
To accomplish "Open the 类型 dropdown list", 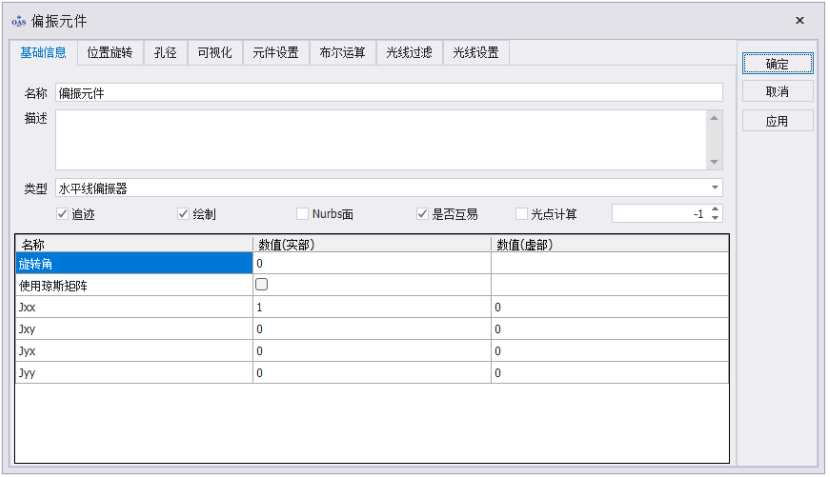I will click(x=714, y=187).
